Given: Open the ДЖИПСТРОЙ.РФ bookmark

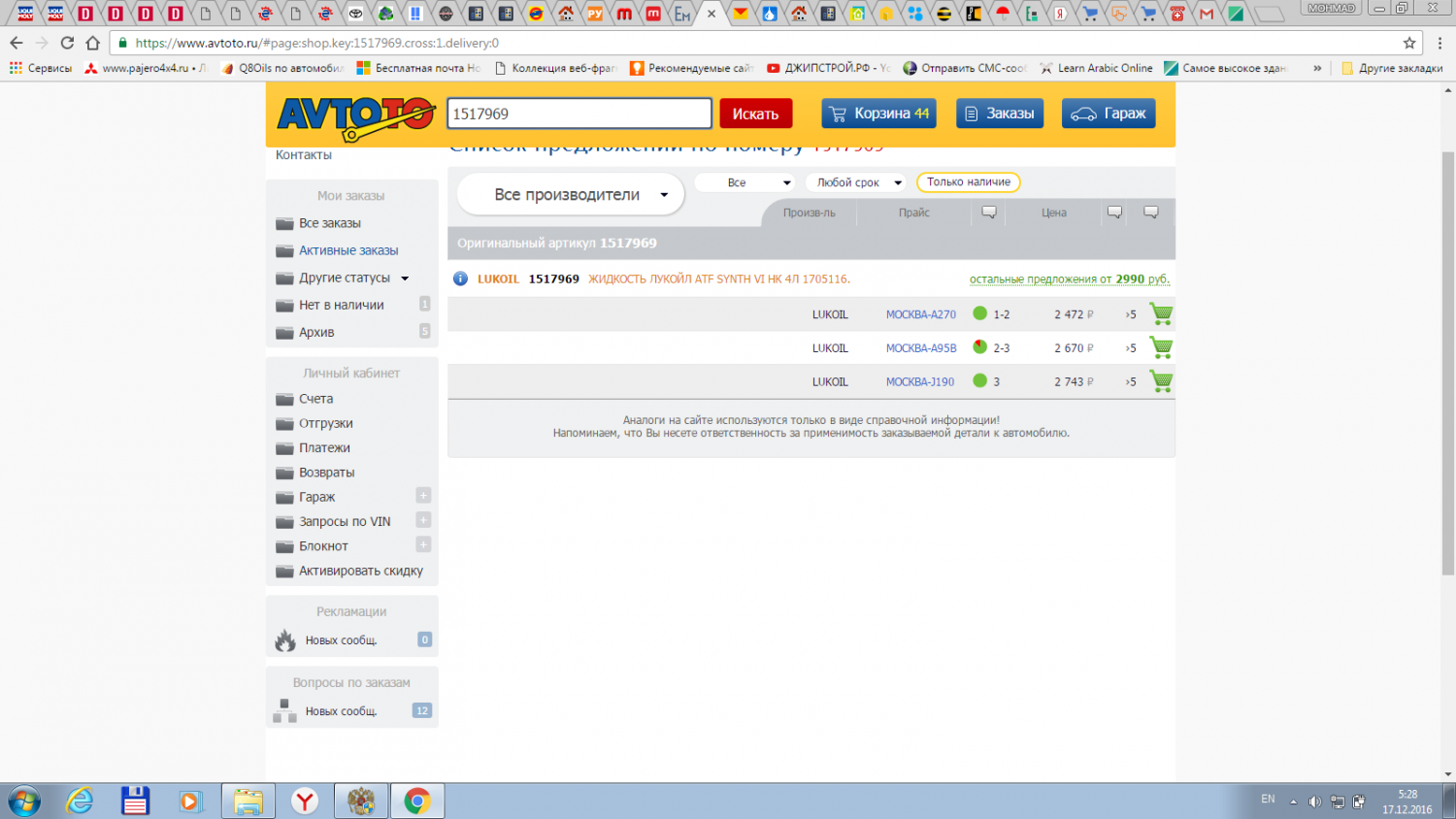Looking at the screenshot, I should coord(829,68).
